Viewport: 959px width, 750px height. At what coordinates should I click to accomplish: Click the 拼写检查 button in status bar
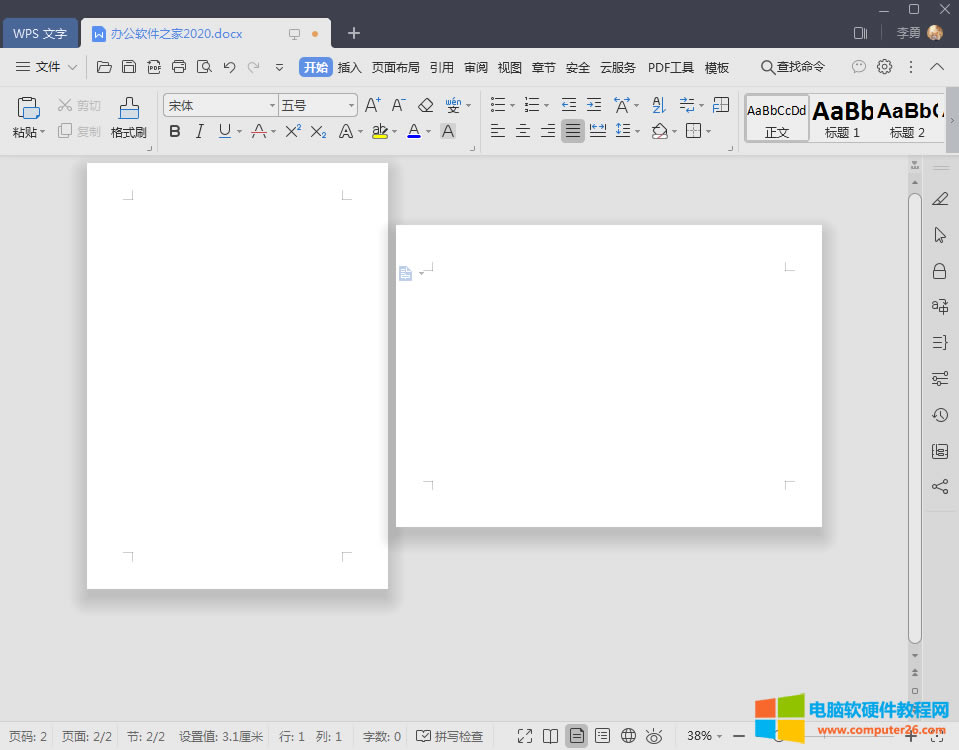(450, 736)
